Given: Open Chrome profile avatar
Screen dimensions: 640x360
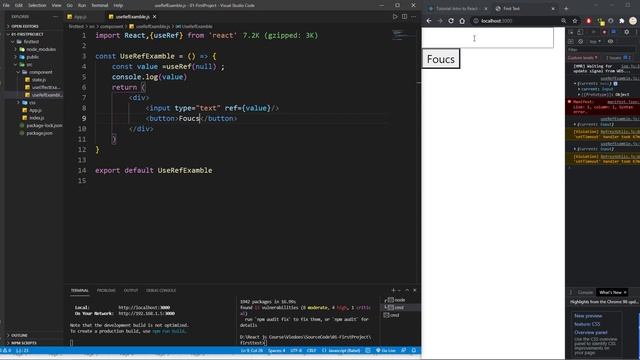Looking at the screenshot, I should coord(633,21).
